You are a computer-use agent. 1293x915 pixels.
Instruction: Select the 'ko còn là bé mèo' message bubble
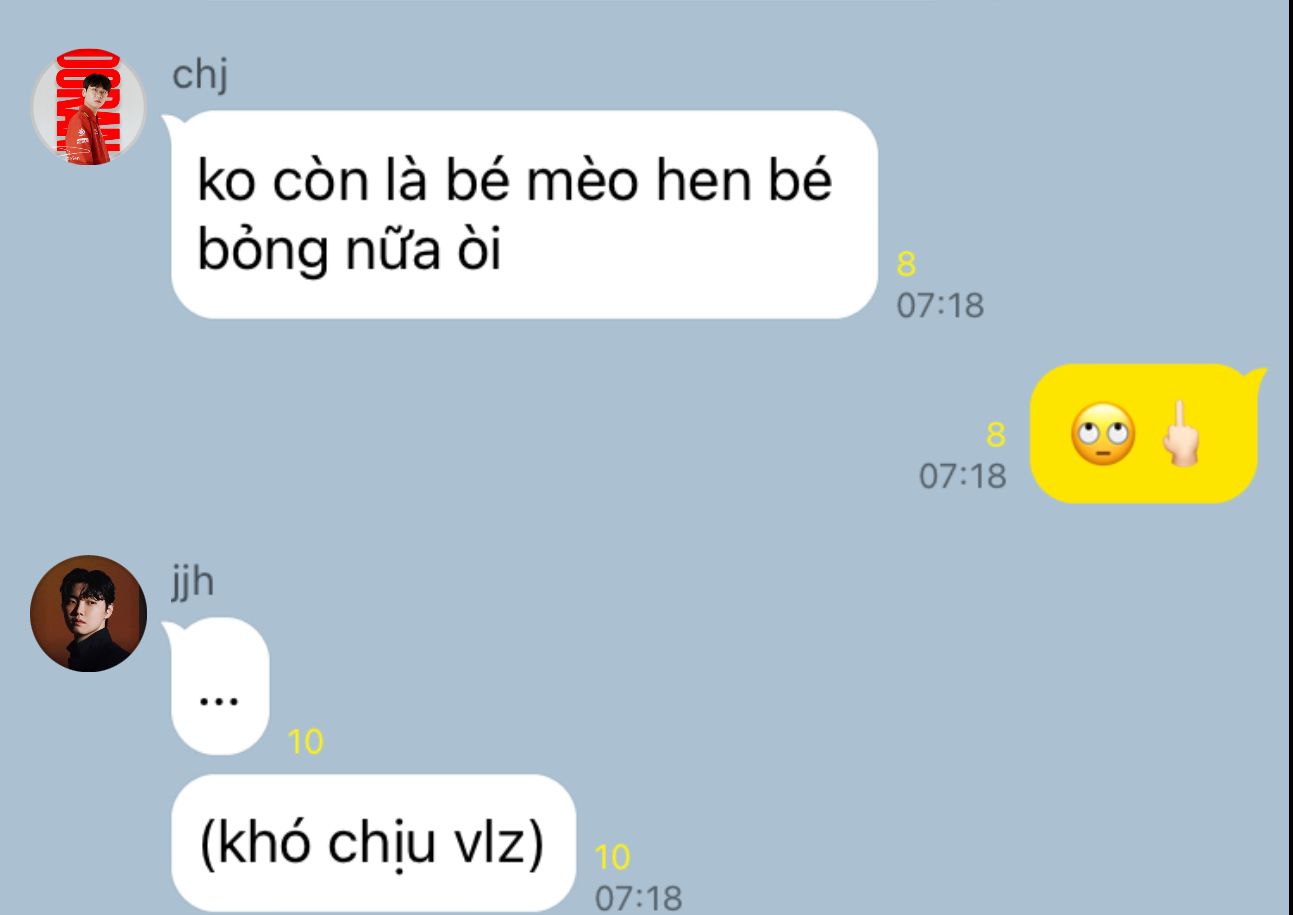(524, 214)
